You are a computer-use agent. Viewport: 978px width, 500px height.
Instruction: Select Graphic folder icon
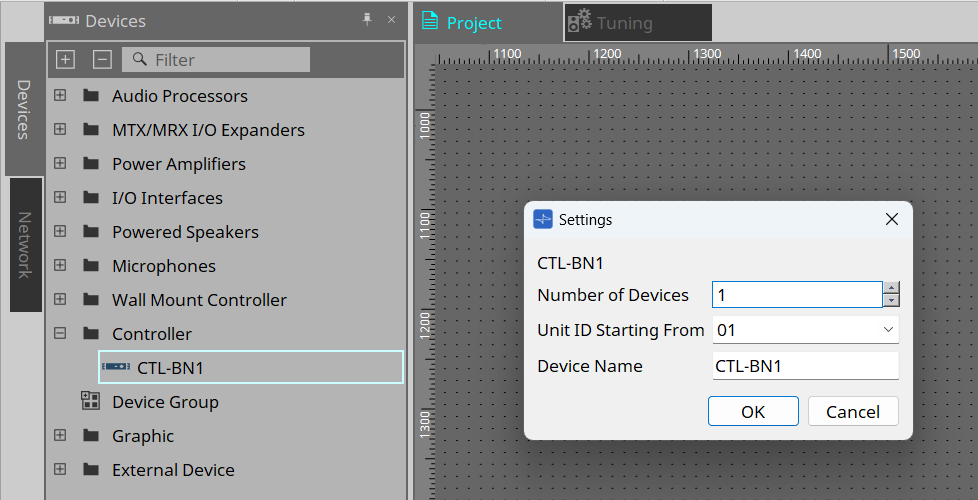(91, 435)
